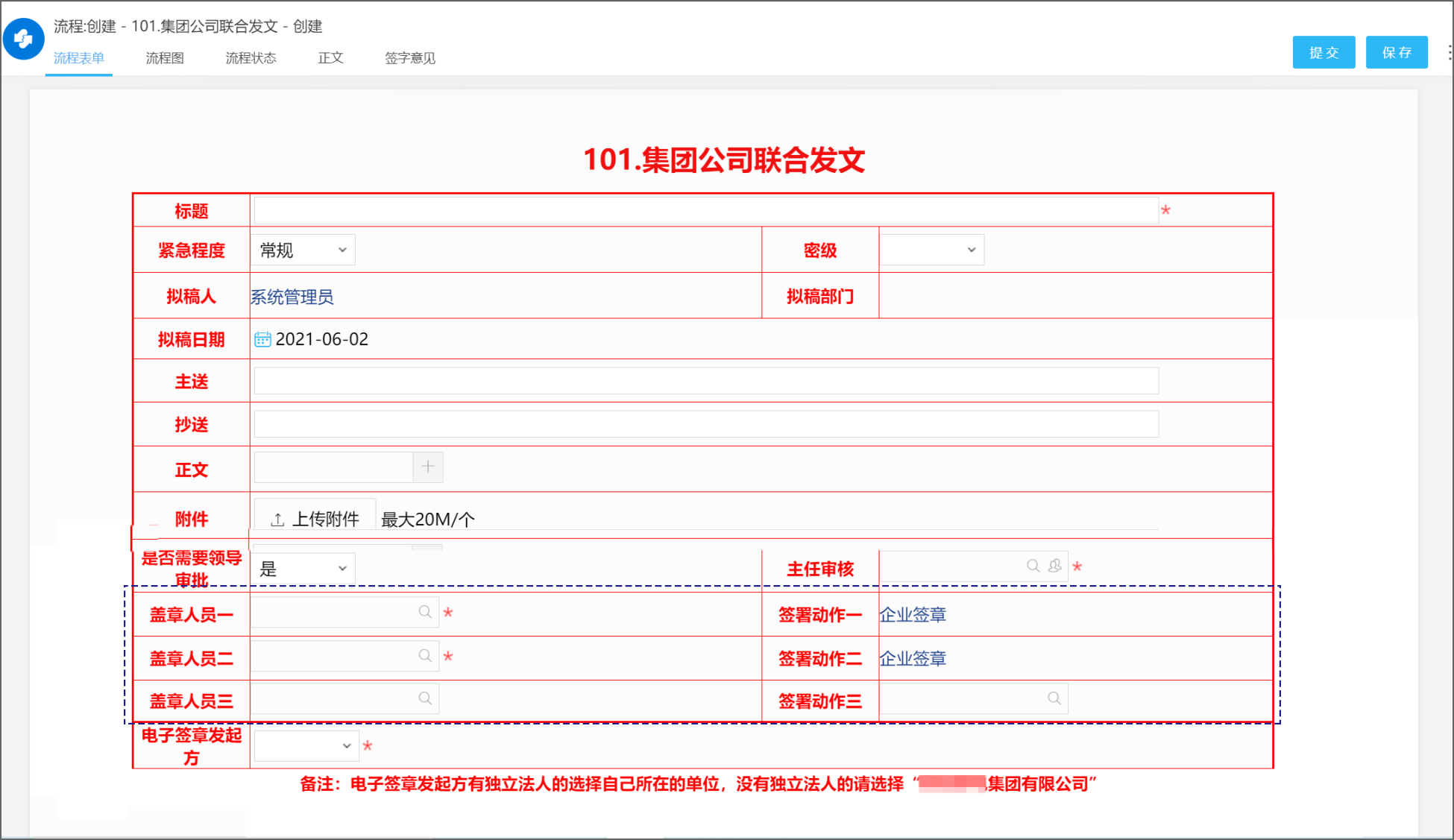
Task: Click the 盖章人员三 input field
Action: pyautogui.click(x=344, y=698)
